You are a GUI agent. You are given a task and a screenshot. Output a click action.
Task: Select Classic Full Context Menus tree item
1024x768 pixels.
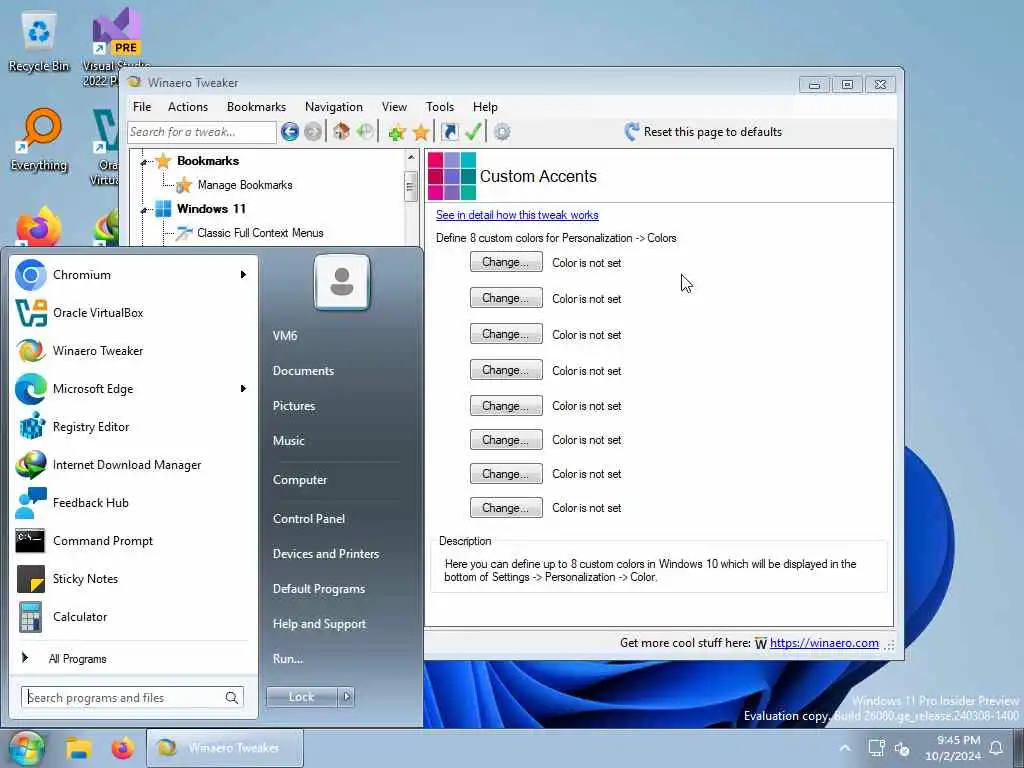pos(260,233)
